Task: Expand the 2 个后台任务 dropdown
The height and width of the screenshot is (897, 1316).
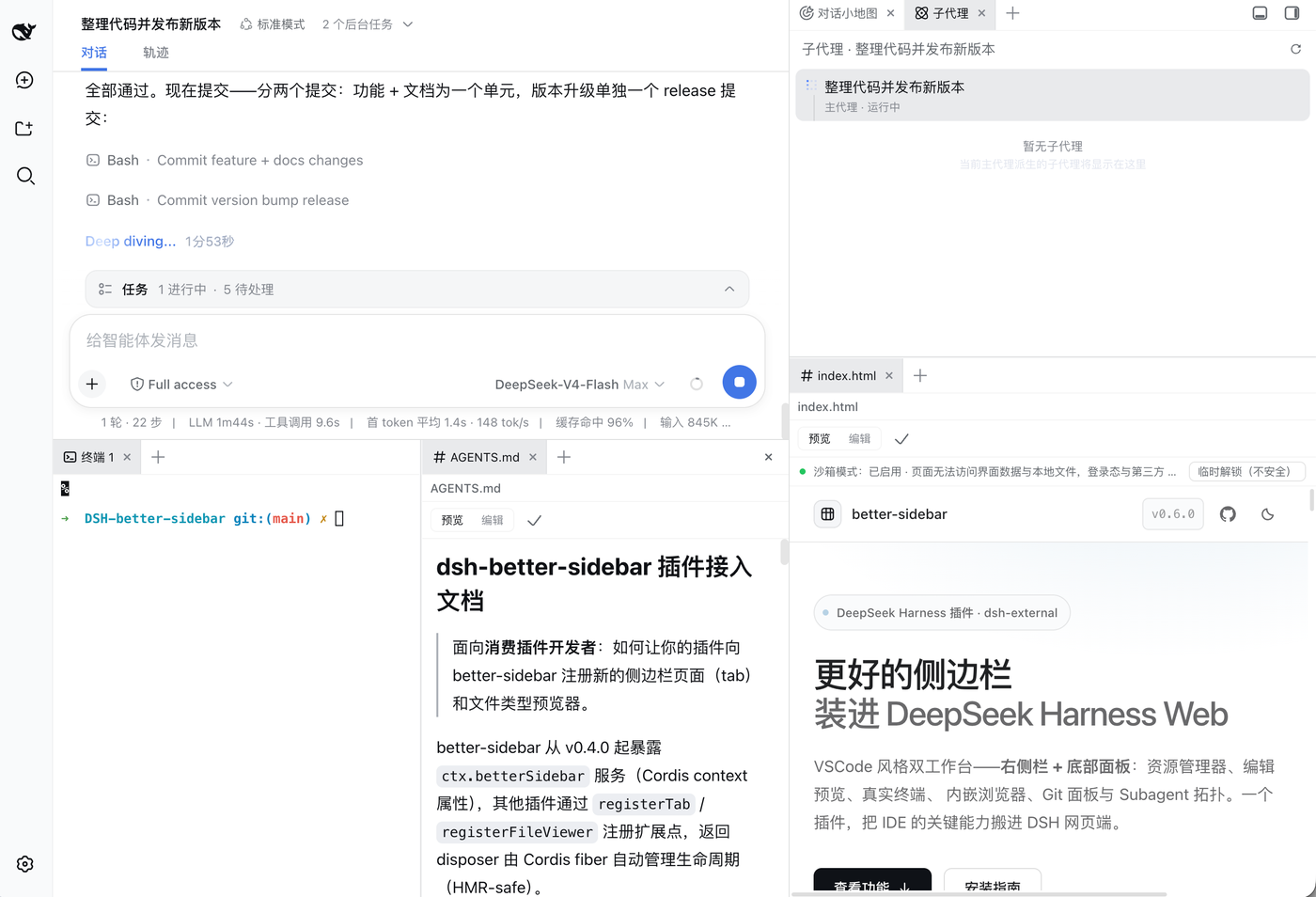Action: pyautogui.click(x=368, y=24)
